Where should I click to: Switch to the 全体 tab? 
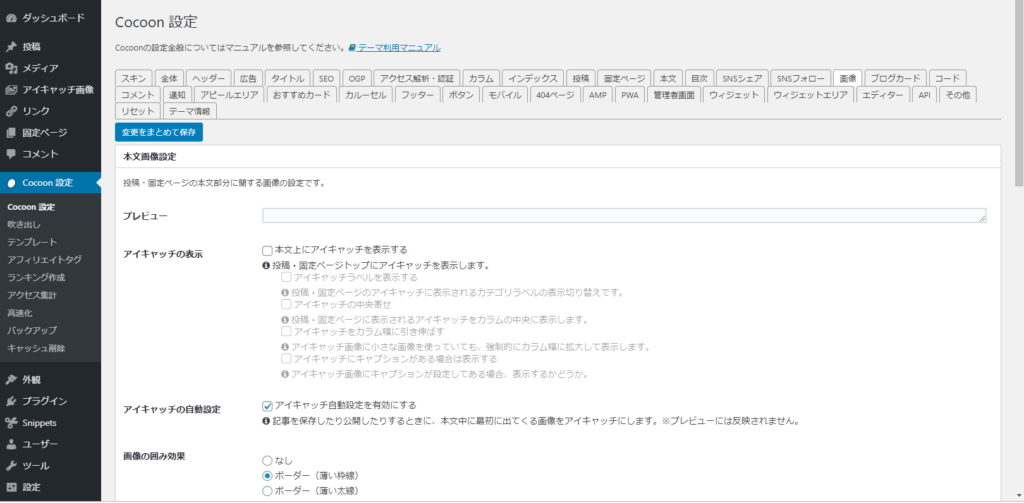coord(169,78)
